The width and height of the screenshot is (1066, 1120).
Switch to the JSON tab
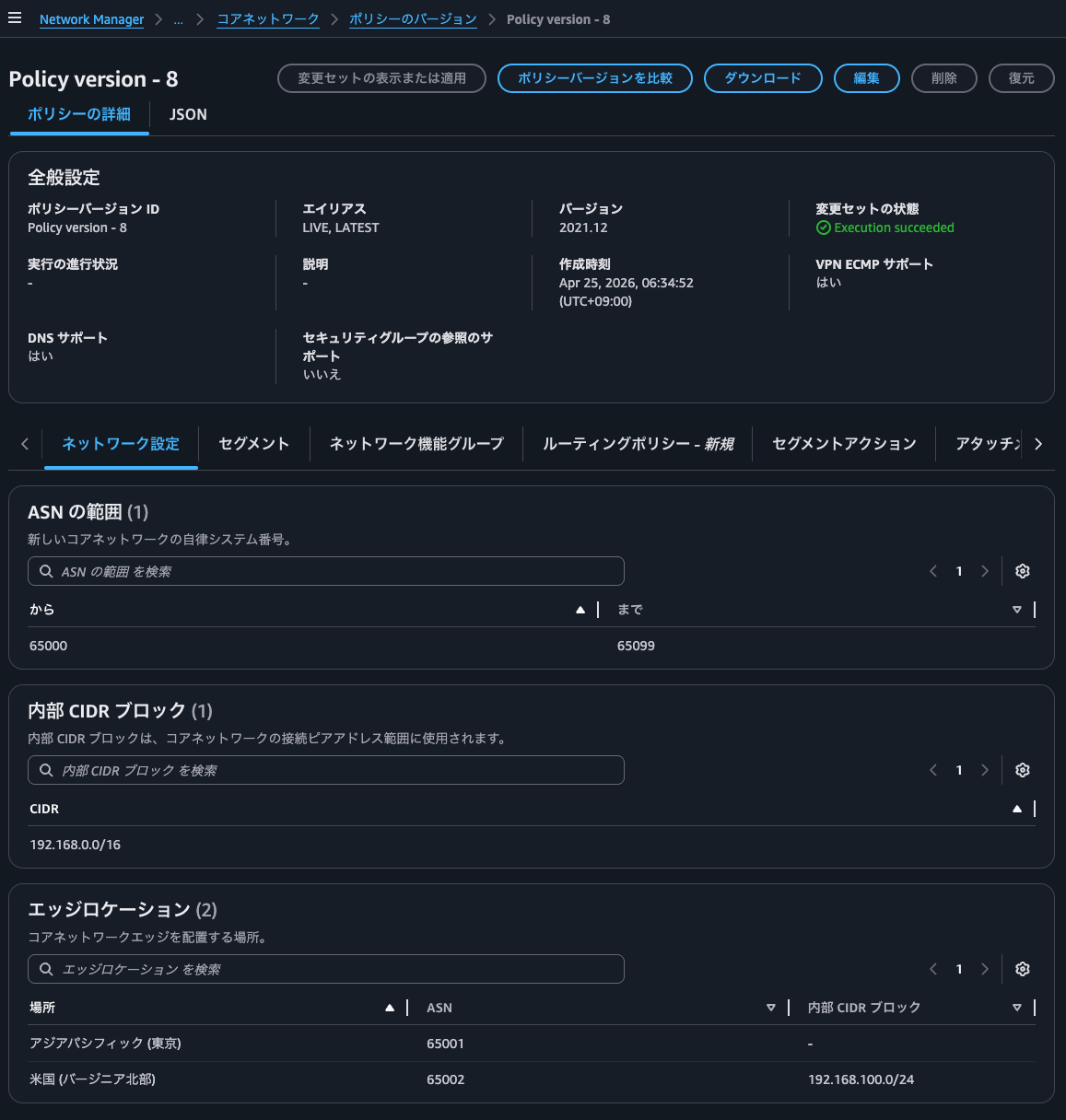click(188, 114)
